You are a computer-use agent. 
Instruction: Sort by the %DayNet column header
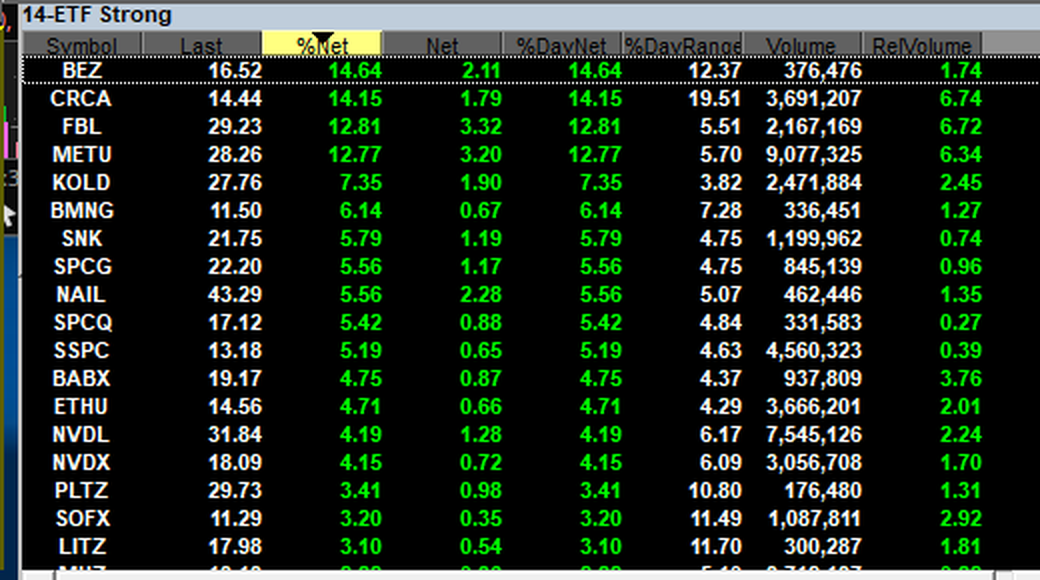[x=562, y=44]
